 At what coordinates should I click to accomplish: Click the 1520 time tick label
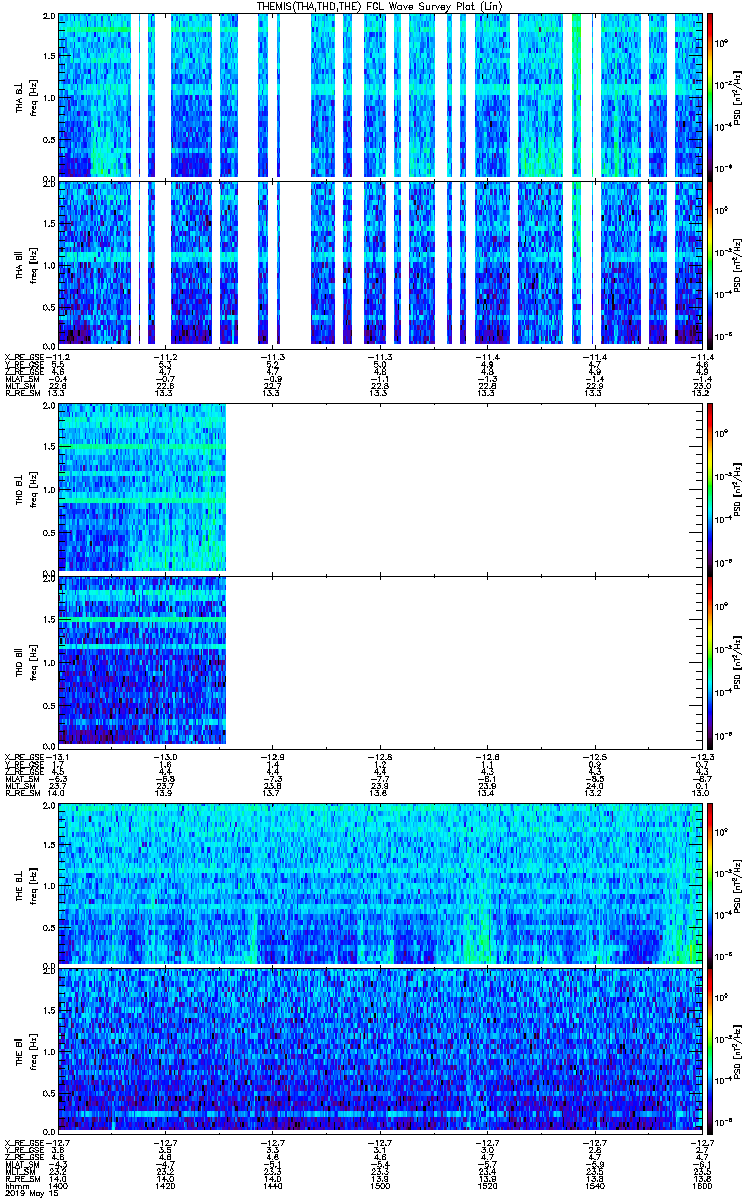488,1187
